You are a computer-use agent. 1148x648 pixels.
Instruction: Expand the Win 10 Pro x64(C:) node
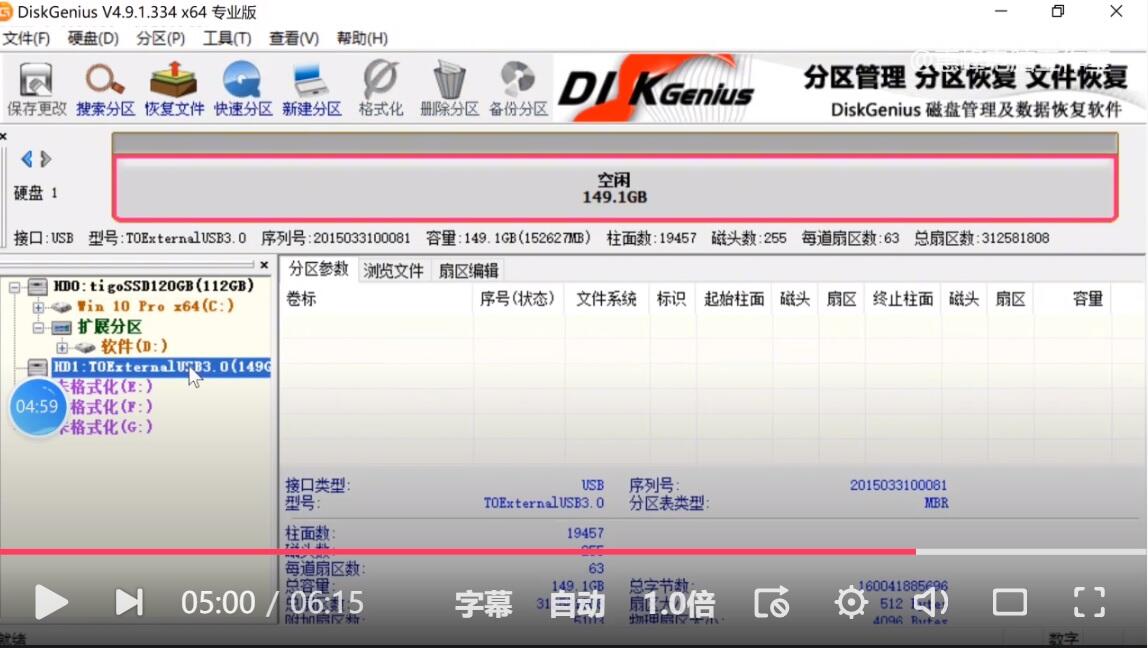(x=38, y=307)
